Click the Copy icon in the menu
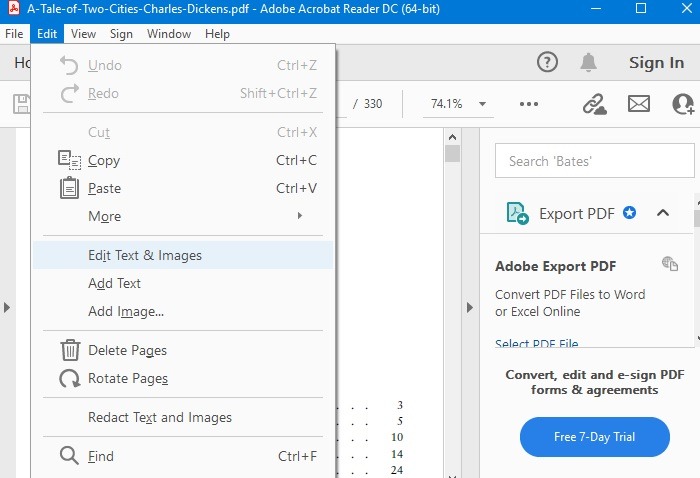Screen dimensions: 700x478 (70, 160)
